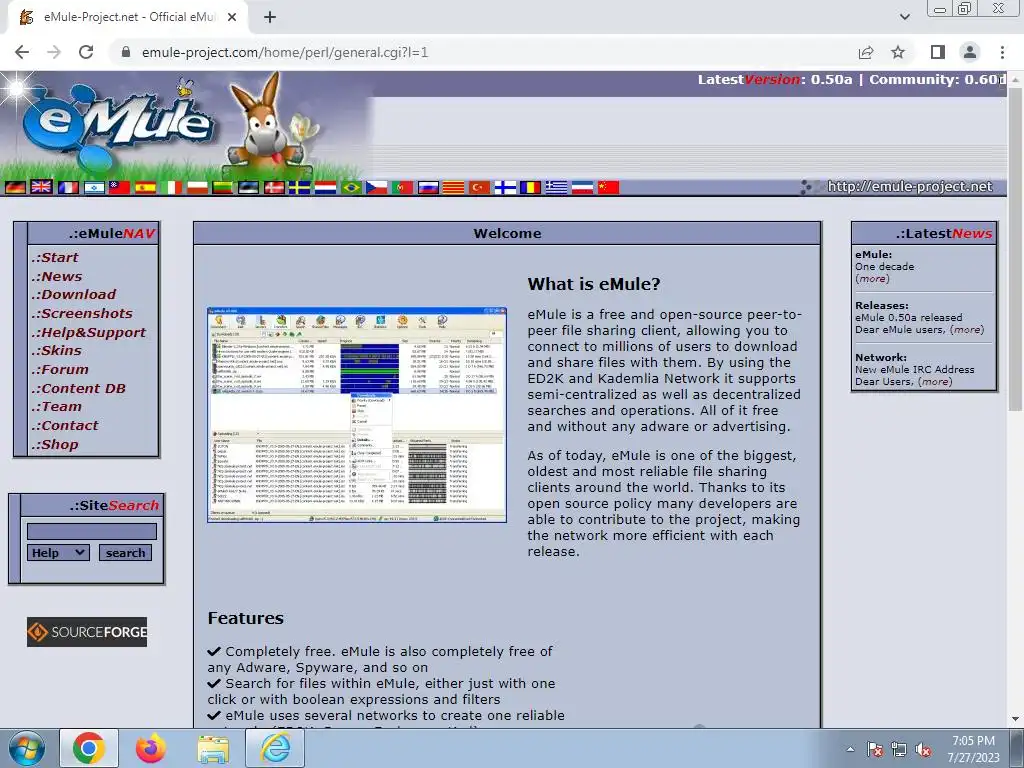1024x768 pixels.
Task: Open the Chrome profile avatar
Action: (970, 52)
